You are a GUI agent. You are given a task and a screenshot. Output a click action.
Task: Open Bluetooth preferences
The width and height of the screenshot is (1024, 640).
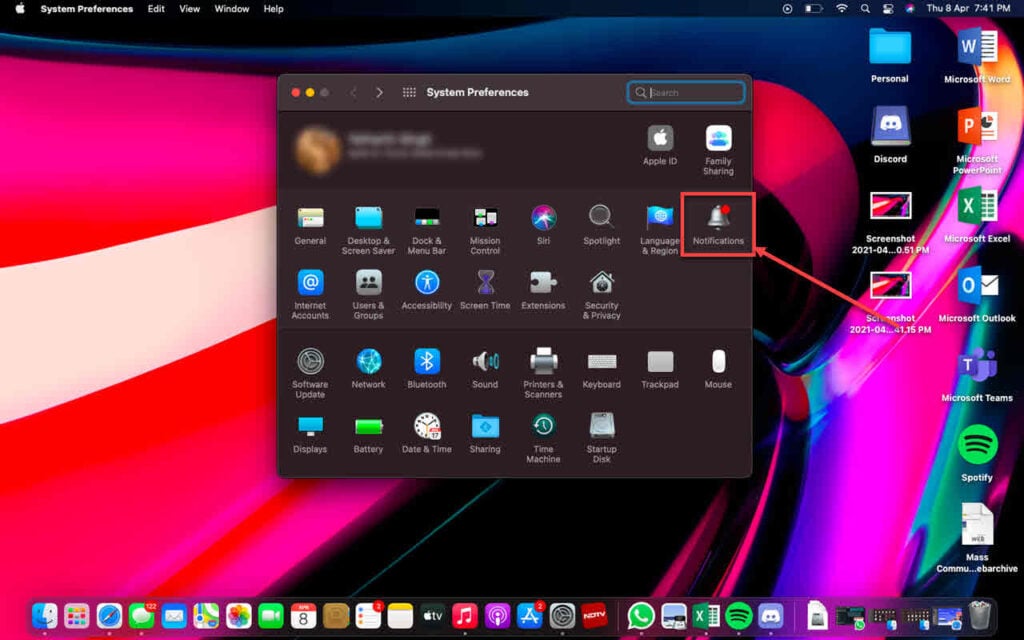pyautogui.click(x=426, y=369)
